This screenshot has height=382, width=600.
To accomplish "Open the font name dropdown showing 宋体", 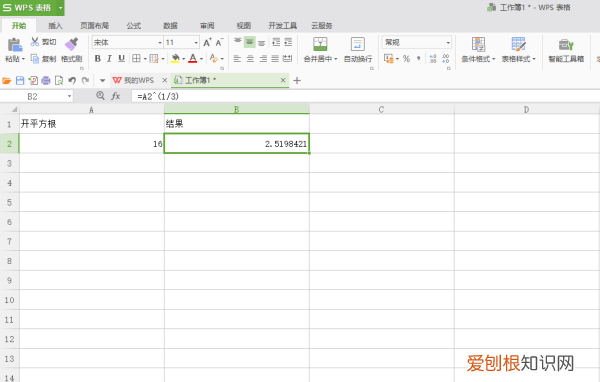I will pyautogui.click(x=160, y=42).
